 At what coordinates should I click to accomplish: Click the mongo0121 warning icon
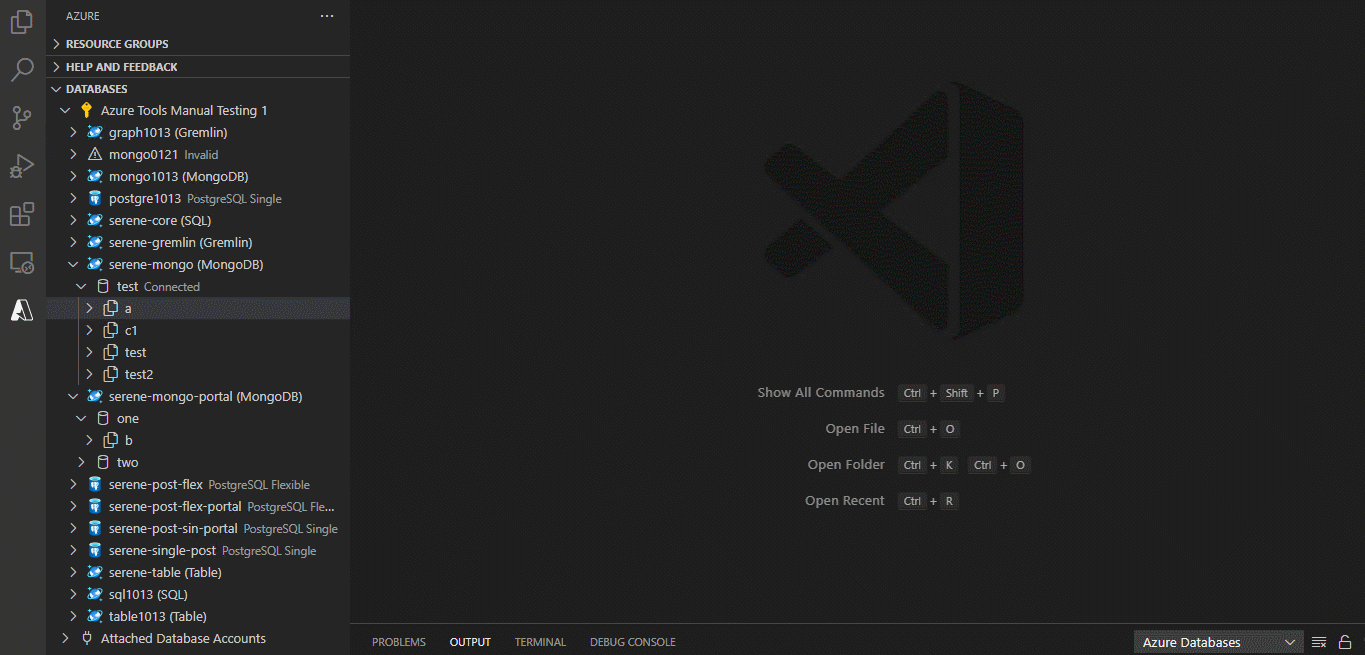95,154
